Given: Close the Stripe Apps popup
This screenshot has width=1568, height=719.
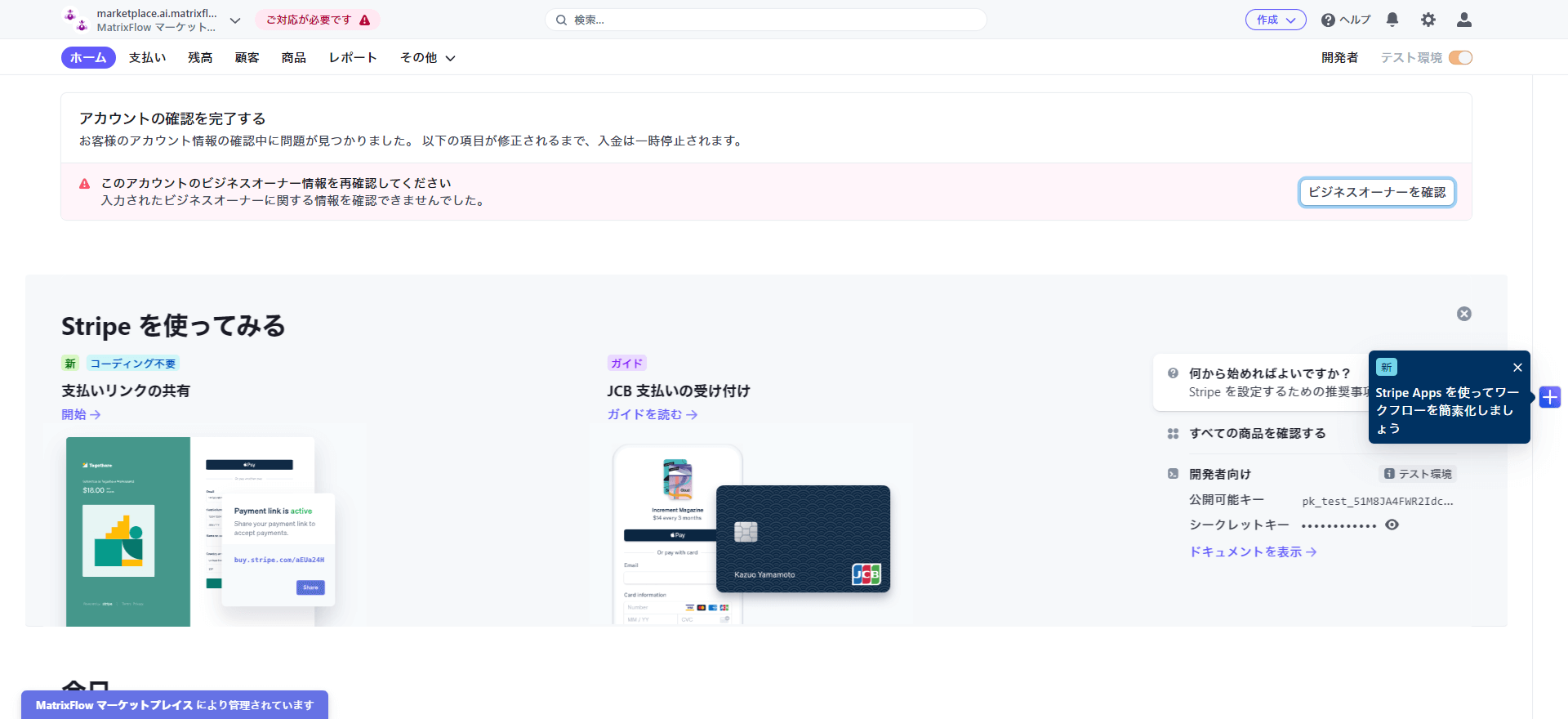Looking at the screenshot, I should [x=1517, y=368].
